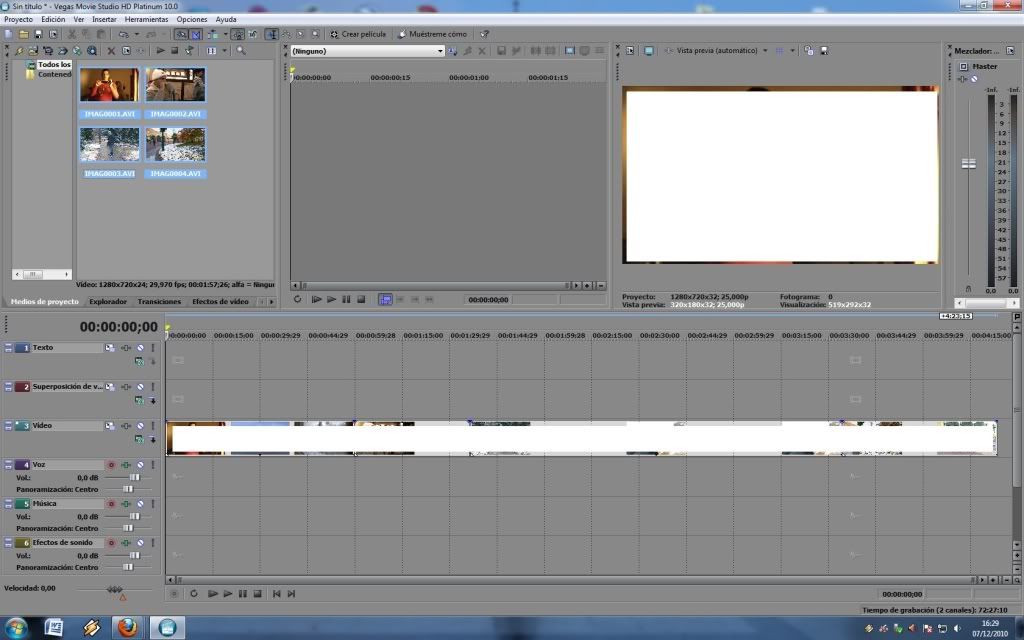Mute the Texto track
This screenshot has width=1024, height=640.
pos(140,348)
